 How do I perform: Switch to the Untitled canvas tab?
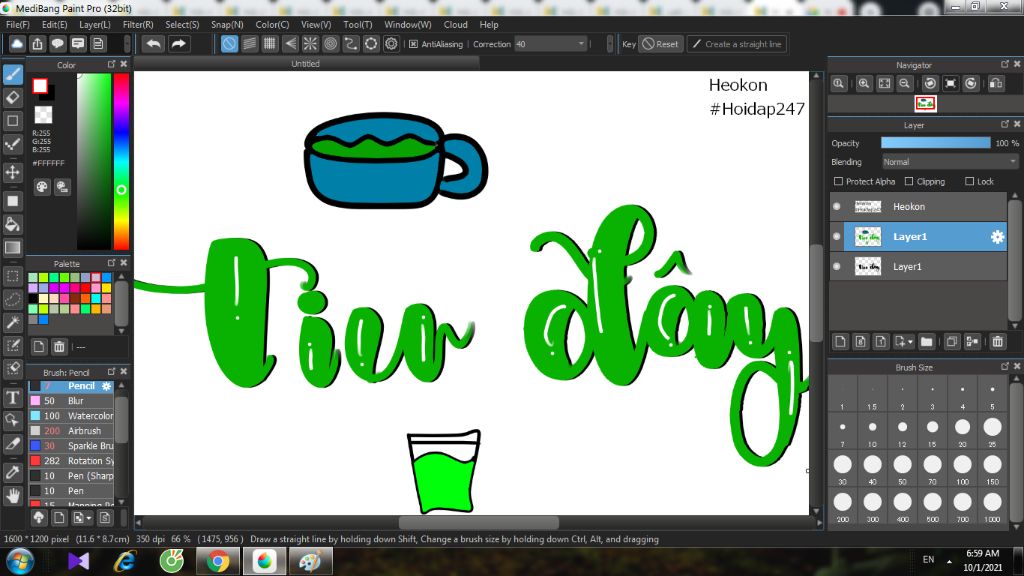(x=306, y=63)
